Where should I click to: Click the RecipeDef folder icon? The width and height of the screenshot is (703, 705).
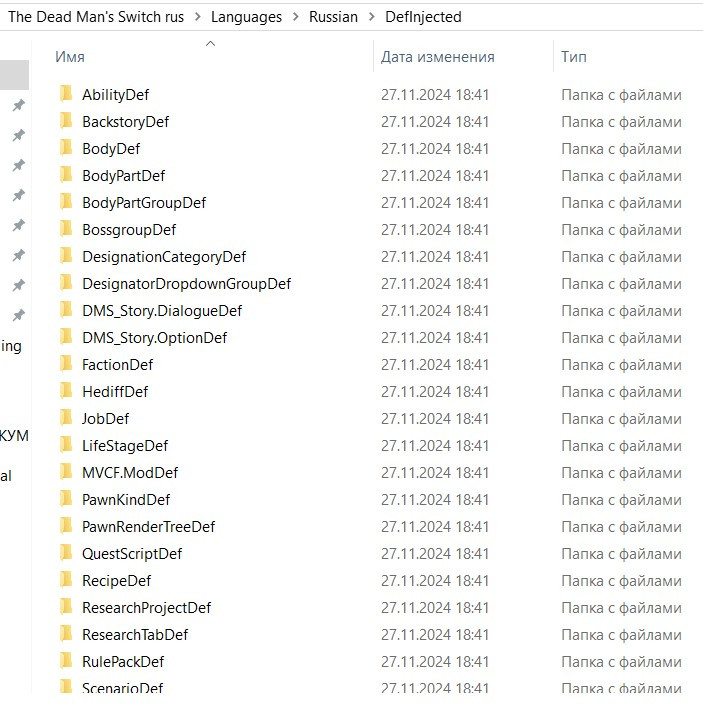point(66,579)
